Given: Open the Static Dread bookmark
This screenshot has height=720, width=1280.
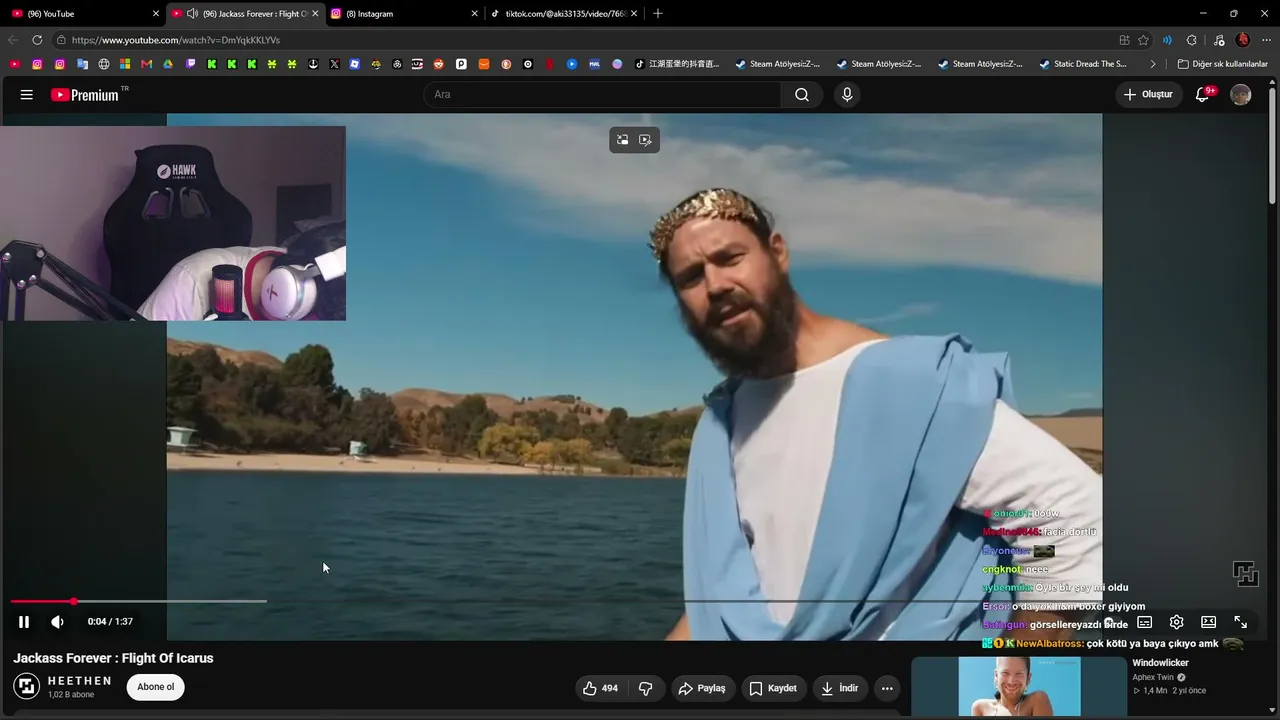Looking at the screenshot, I should [x=1083, y=64].
